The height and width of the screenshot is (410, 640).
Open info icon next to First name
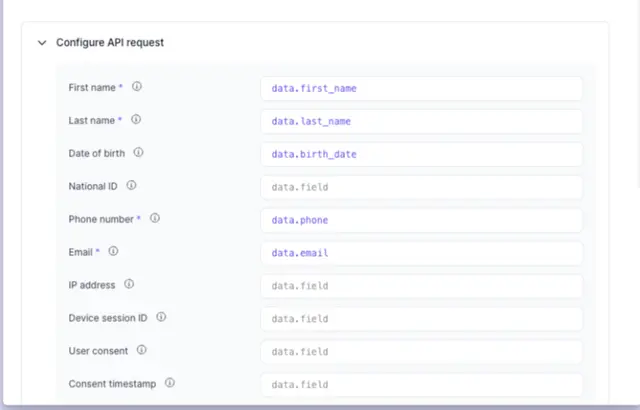point(137,86)
